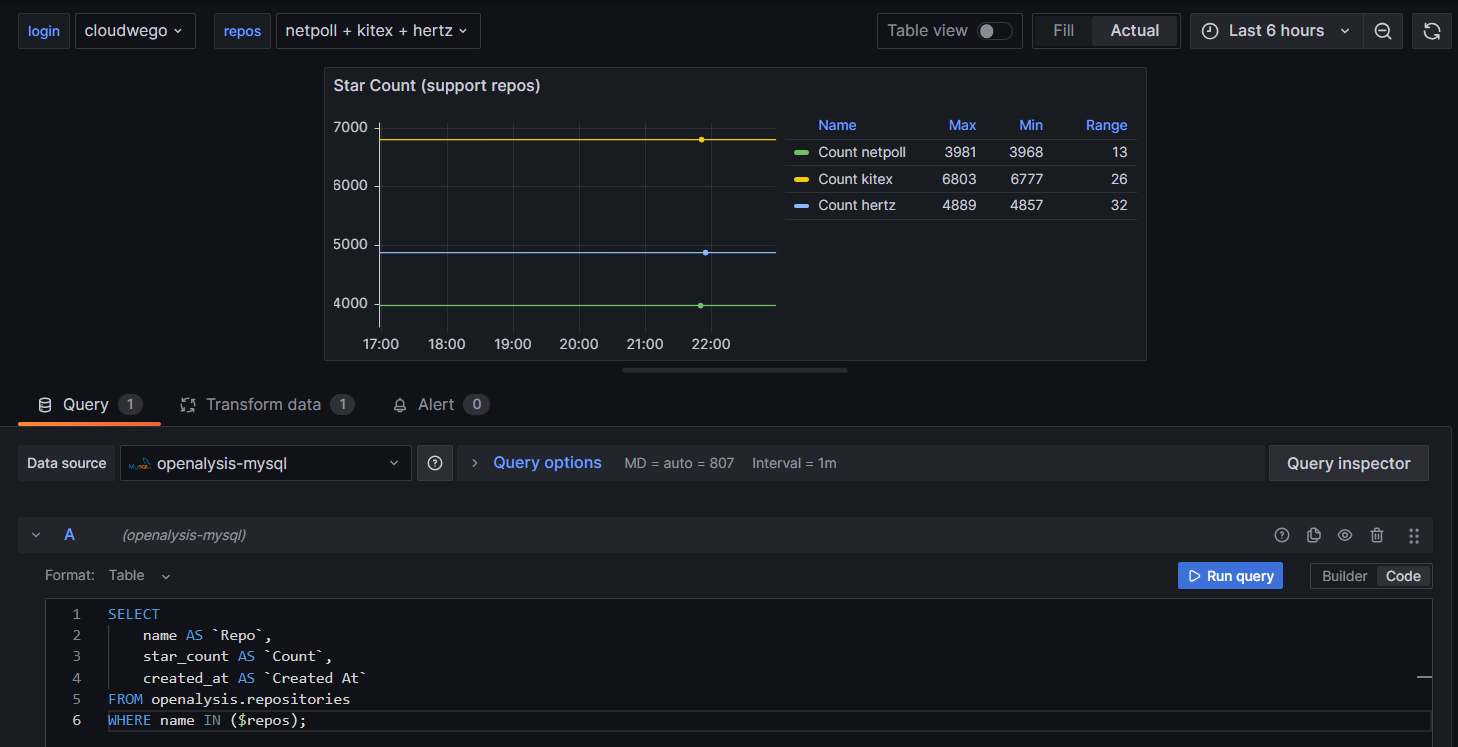The image size is (1458, 747).
Task: Click the panel title Star Count (support repos)
Action: 436,86
